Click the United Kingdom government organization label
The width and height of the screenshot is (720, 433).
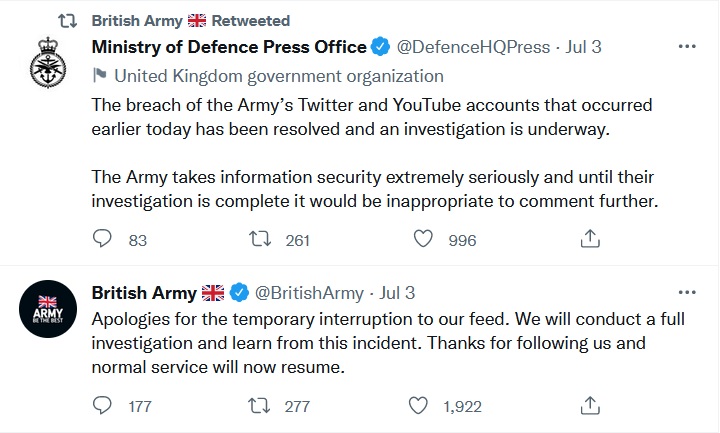278,75
